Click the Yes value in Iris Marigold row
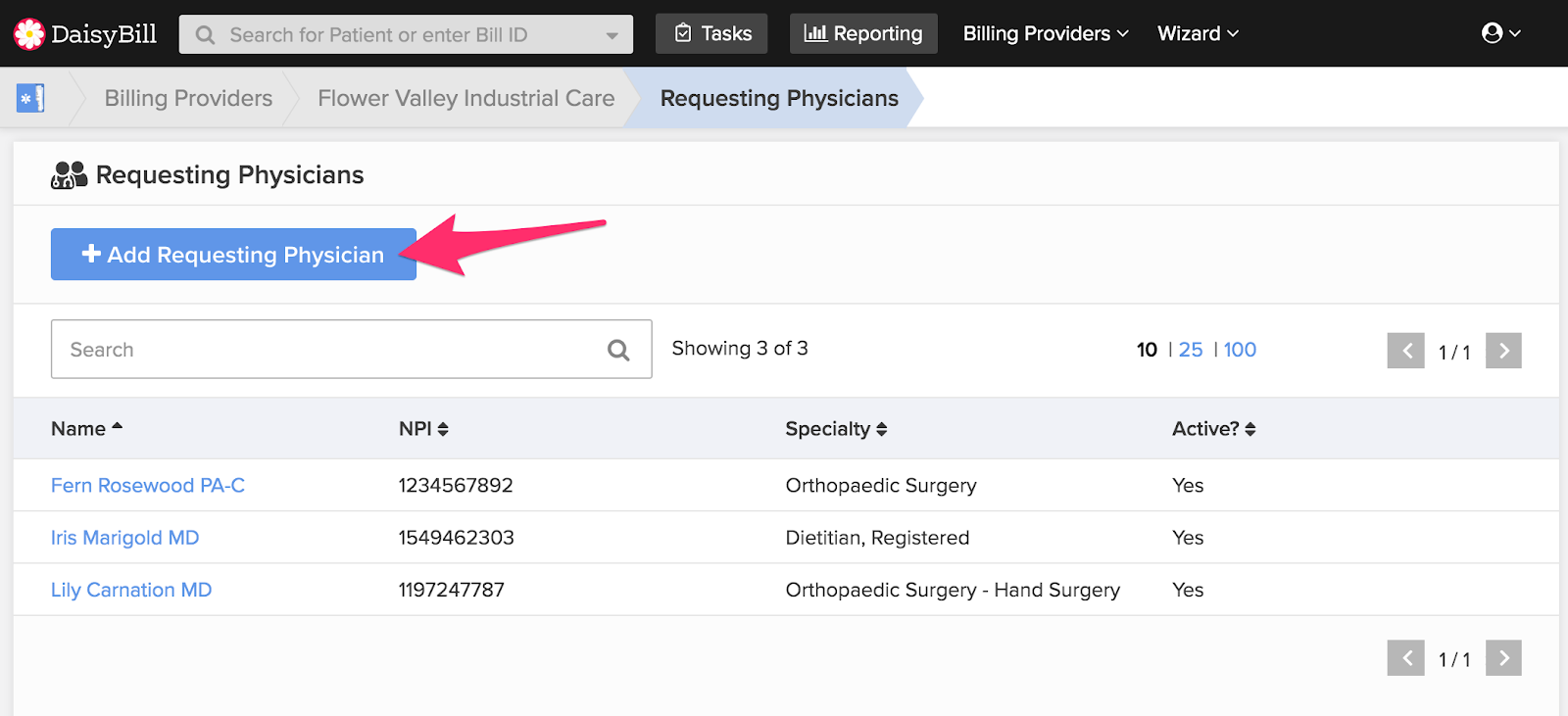 (1188, 538)
